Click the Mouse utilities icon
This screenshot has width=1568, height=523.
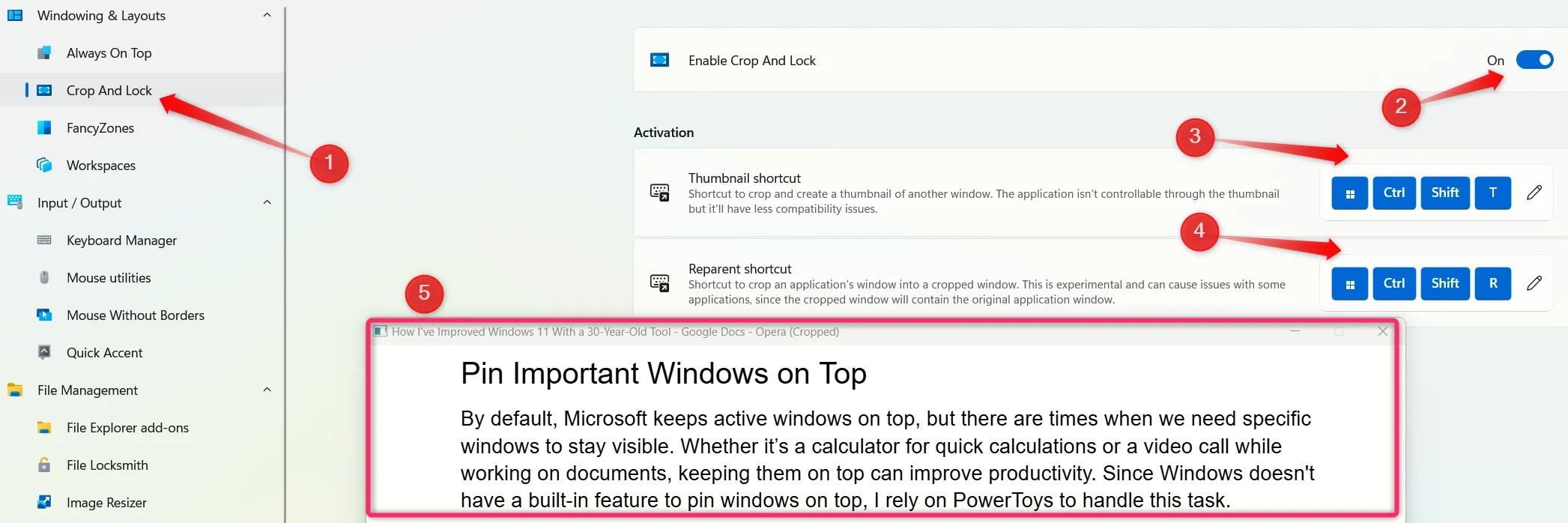click(44, 277)
